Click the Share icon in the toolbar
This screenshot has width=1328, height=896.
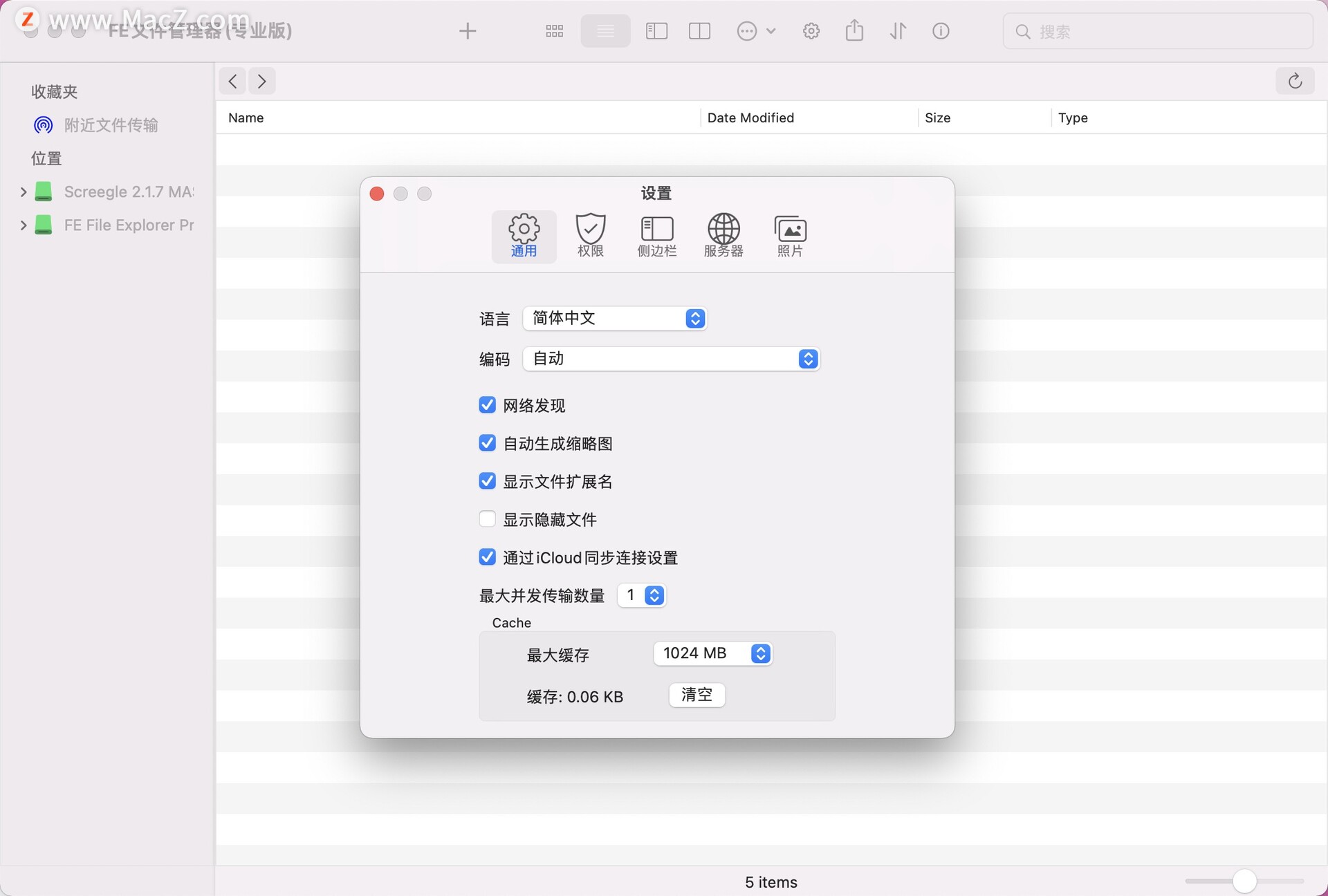855,30
